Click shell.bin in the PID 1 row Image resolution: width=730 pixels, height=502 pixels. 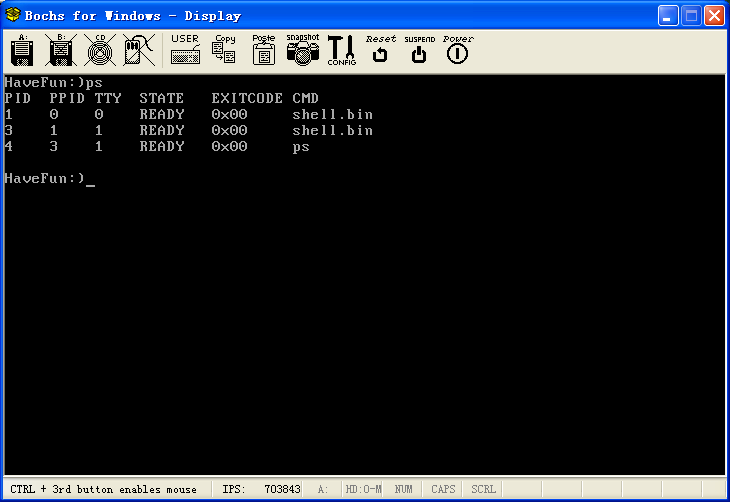click(332, 114)
